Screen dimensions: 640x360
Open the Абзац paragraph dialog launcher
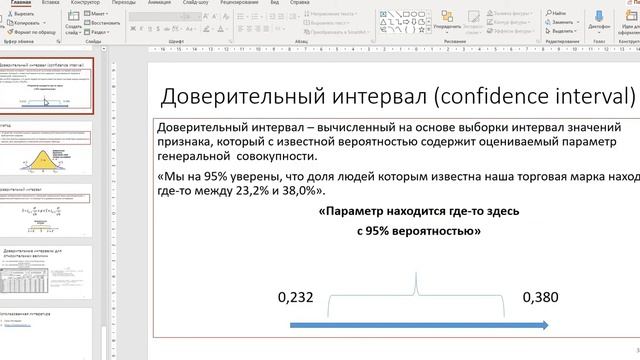[x=372, y=42]
